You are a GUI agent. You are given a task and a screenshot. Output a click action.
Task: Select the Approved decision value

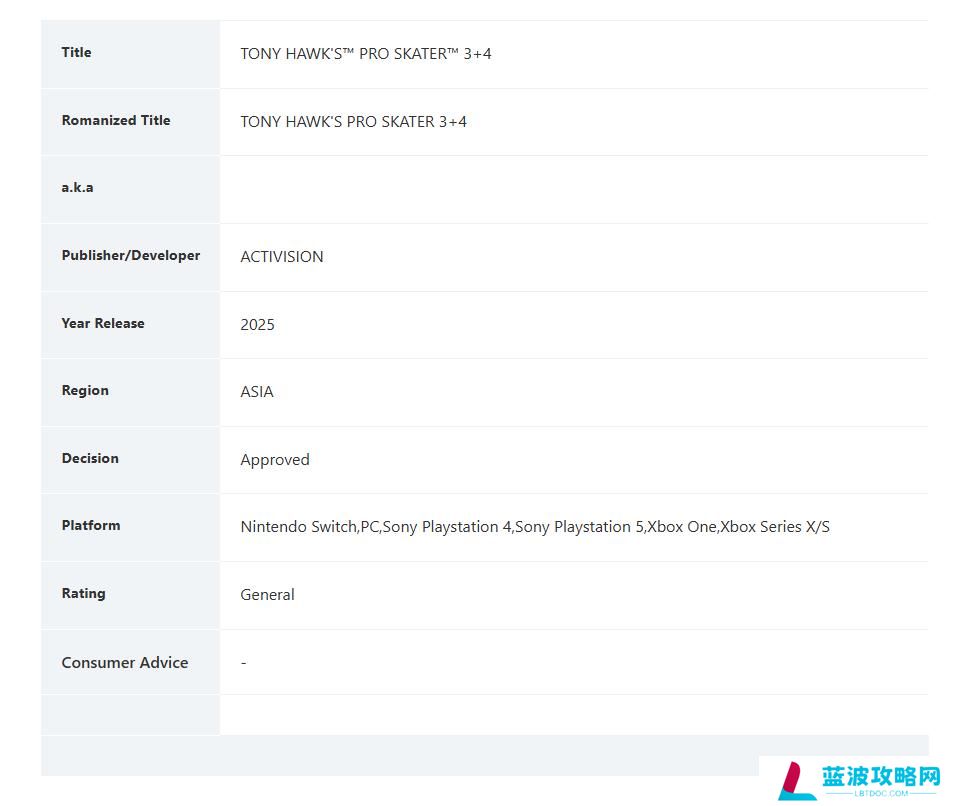click(275, 460)
